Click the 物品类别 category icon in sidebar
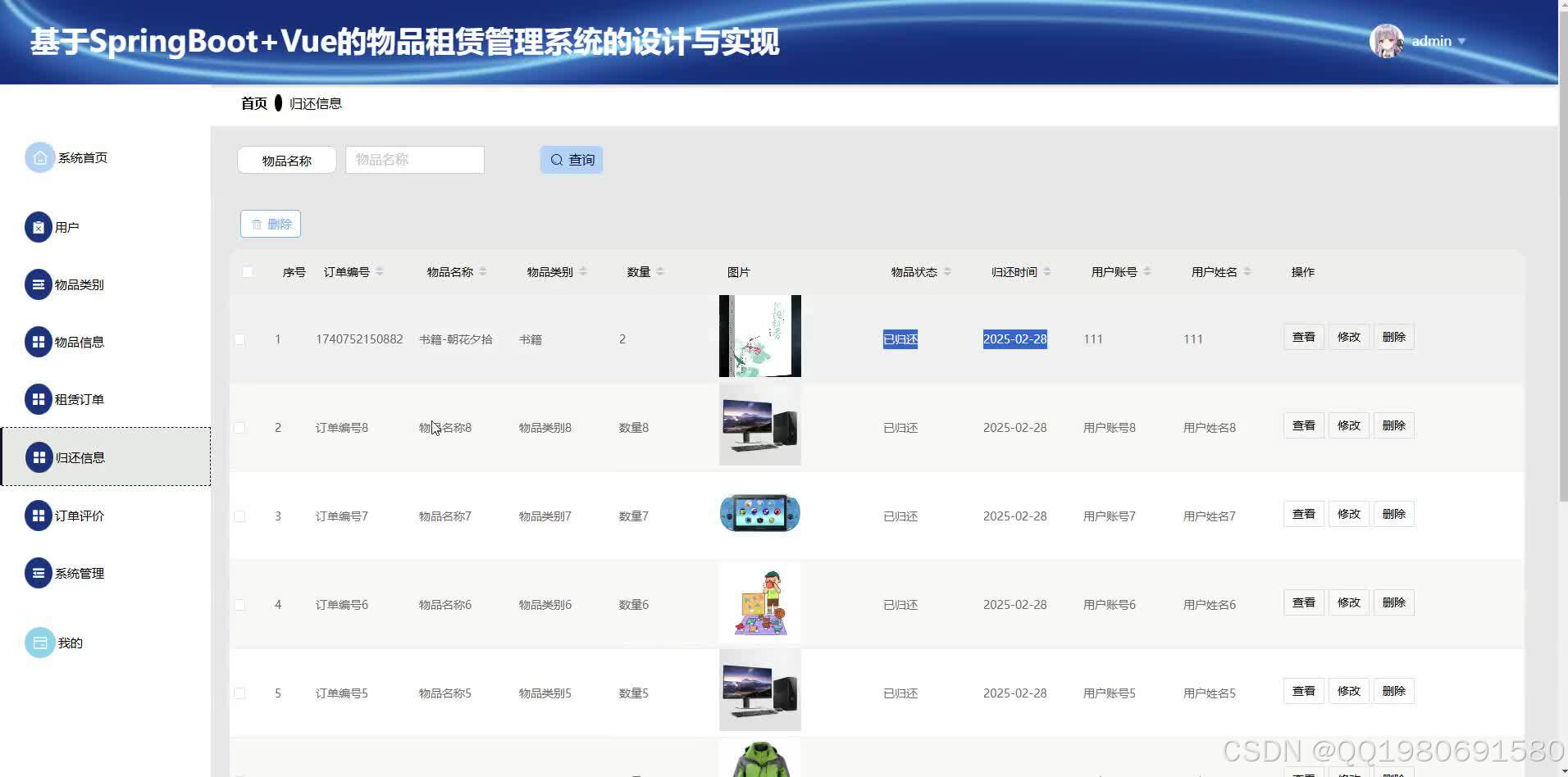 (39, 284)
